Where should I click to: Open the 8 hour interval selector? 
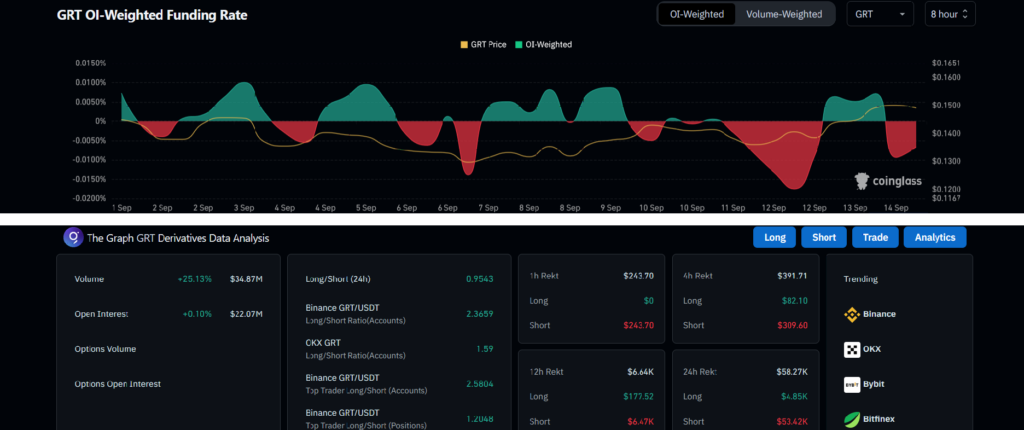coord(950,14)
